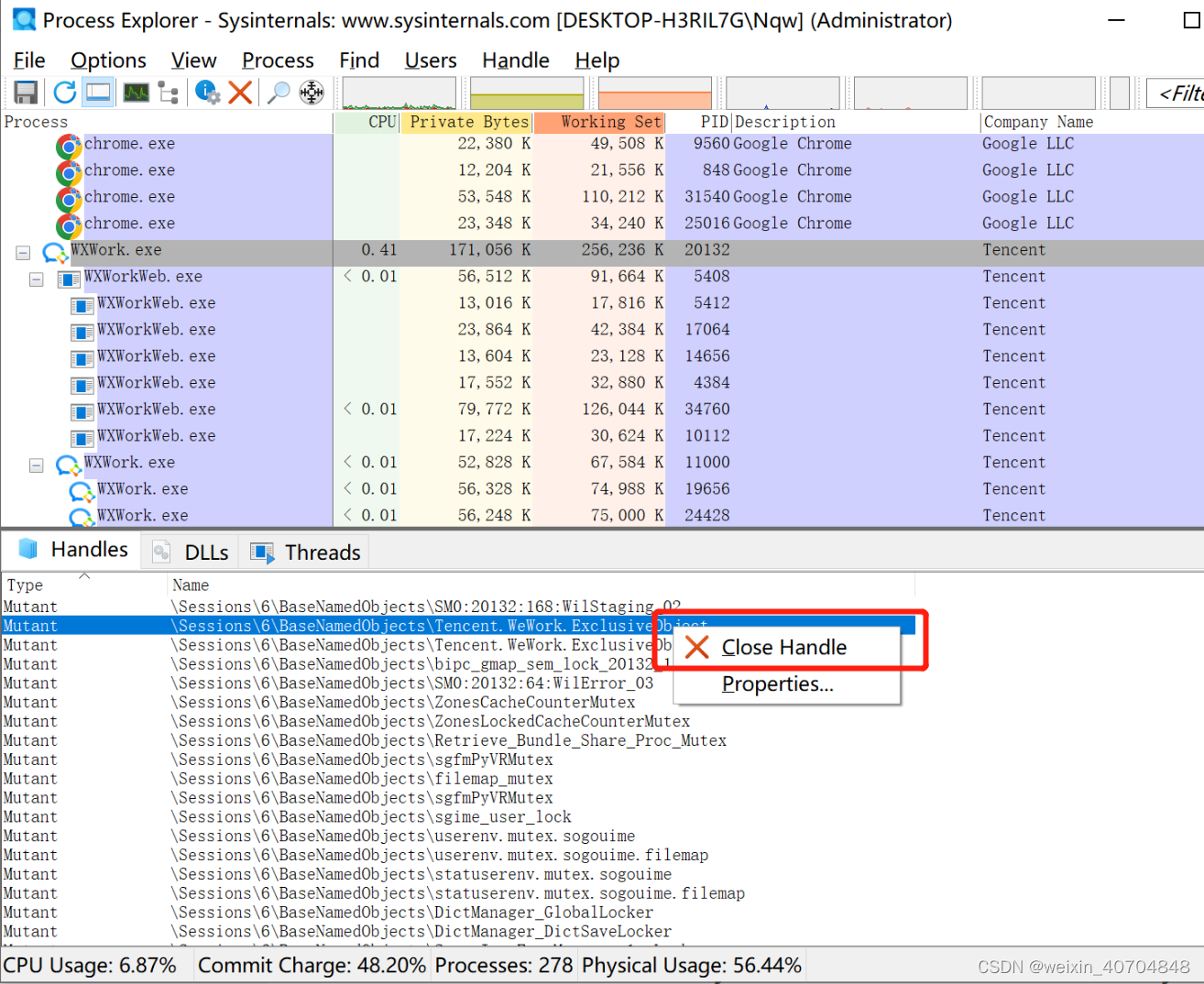
Task: Collapse the WXWork.exe PID 11000 tree node
Action: 36,465
